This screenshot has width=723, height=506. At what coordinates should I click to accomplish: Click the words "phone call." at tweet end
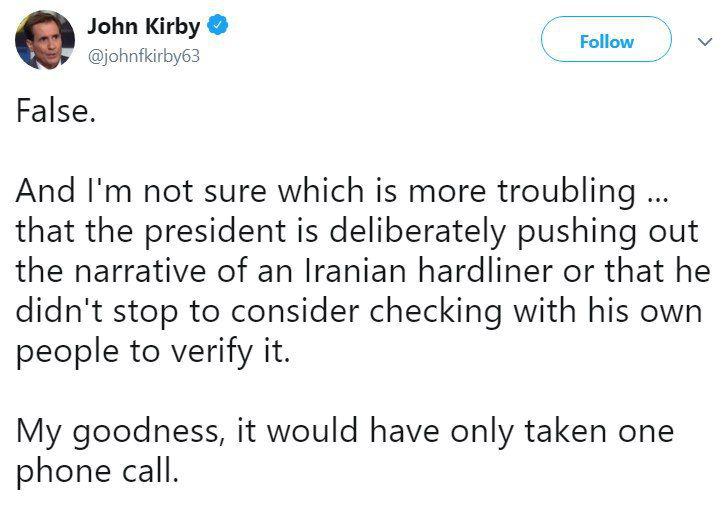click(x=97, y=472)
